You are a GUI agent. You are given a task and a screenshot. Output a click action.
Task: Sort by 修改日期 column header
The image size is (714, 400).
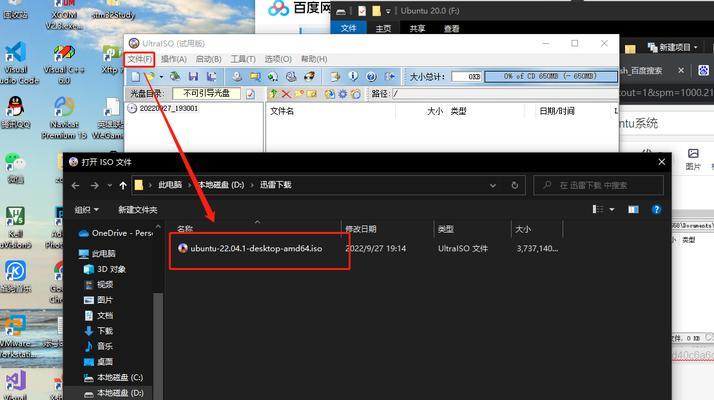pyautogui.click(x=361, y=229)
